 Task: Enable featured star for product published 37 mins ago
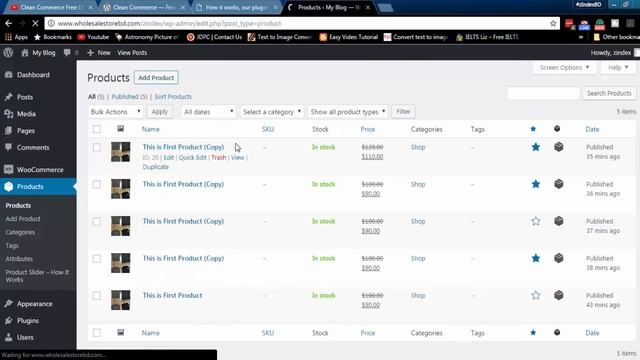point(536,221)
